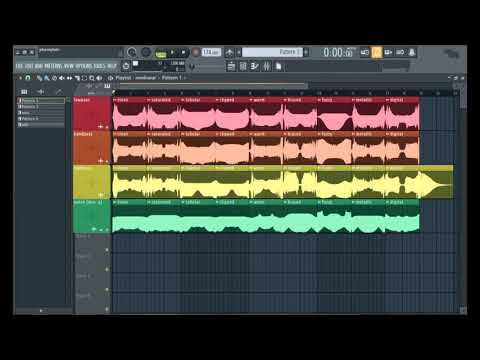
Task: Click the Pattern 1 breadcrumb in playlist title
Action: pyautogui.click(x=172, y=78)
